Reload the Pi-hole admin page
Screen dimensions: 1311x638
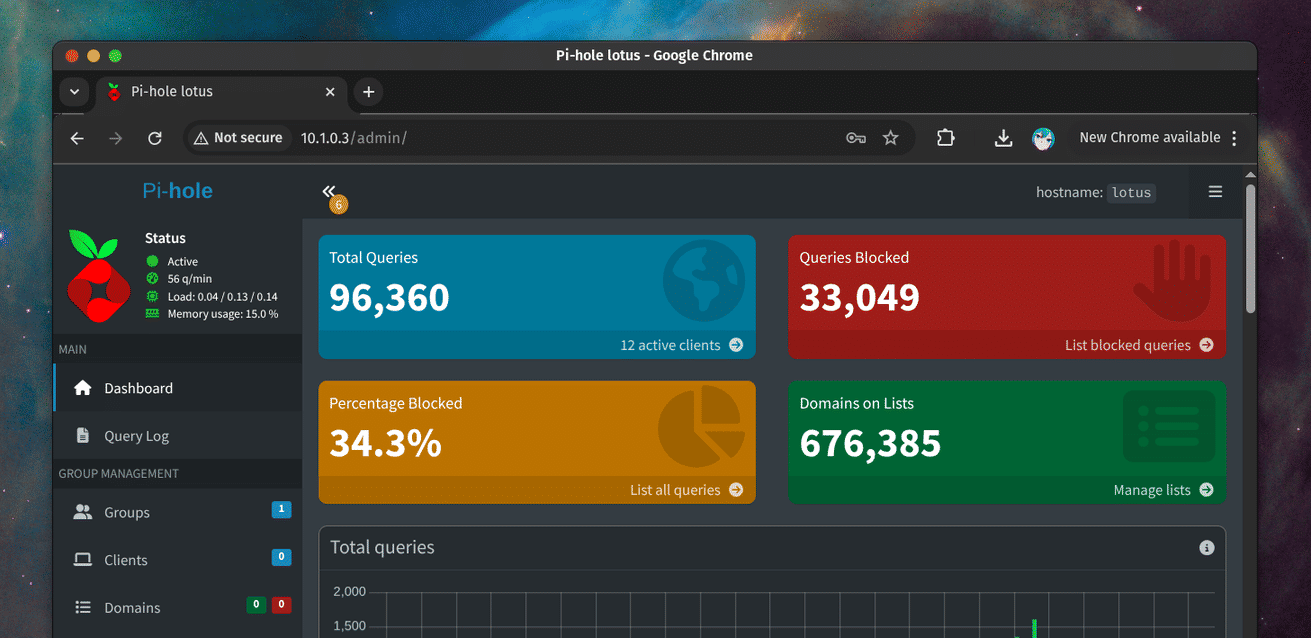(155, 138)
